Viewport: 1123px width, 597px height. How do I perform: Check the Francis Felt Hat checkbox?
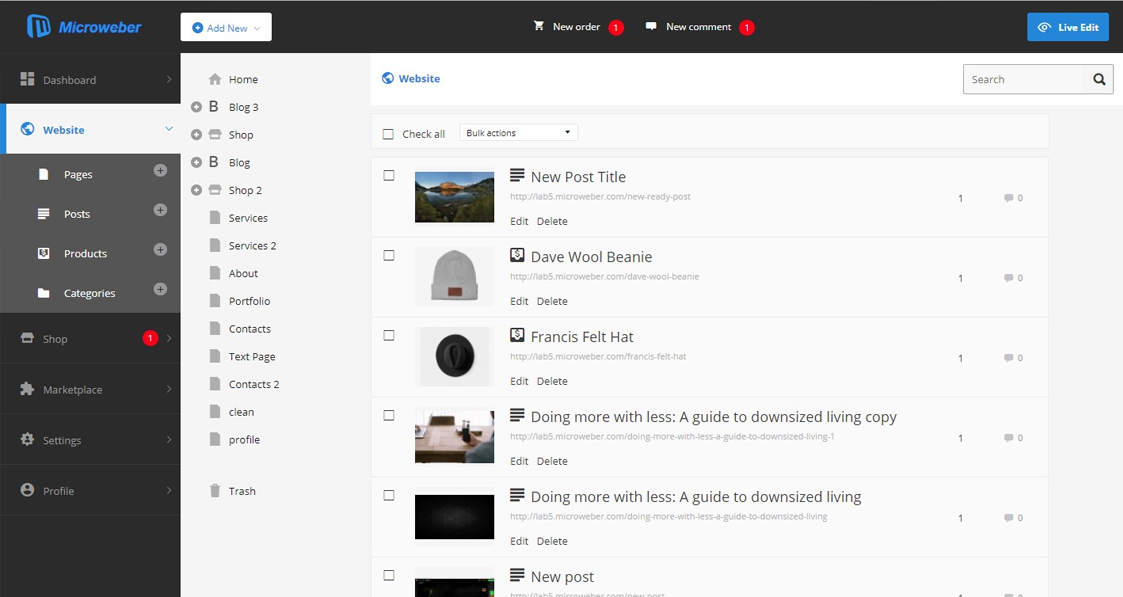(x=389, y=336)
